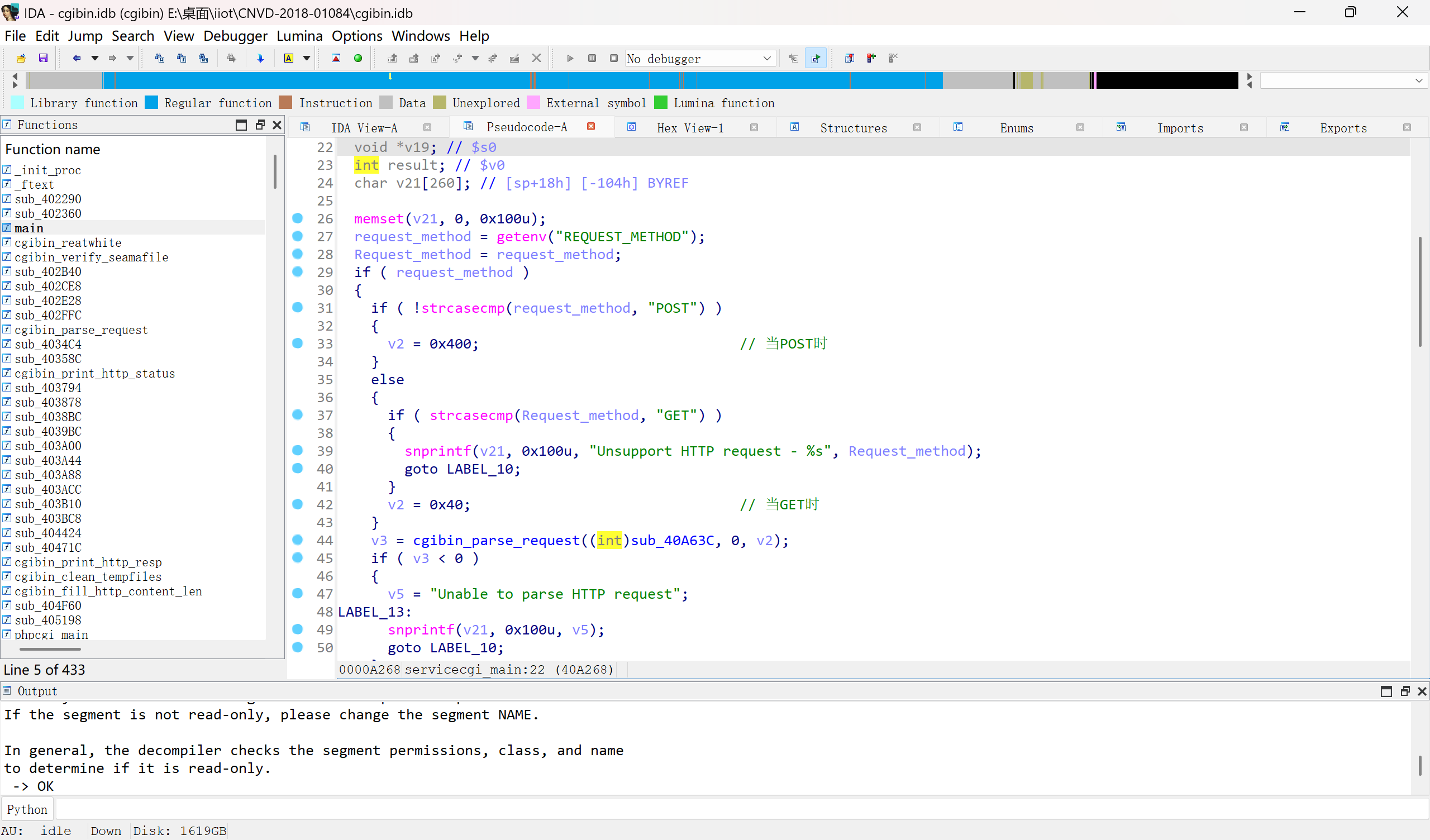
Task: Open the Debugger menu
Action: coord(235,36)
